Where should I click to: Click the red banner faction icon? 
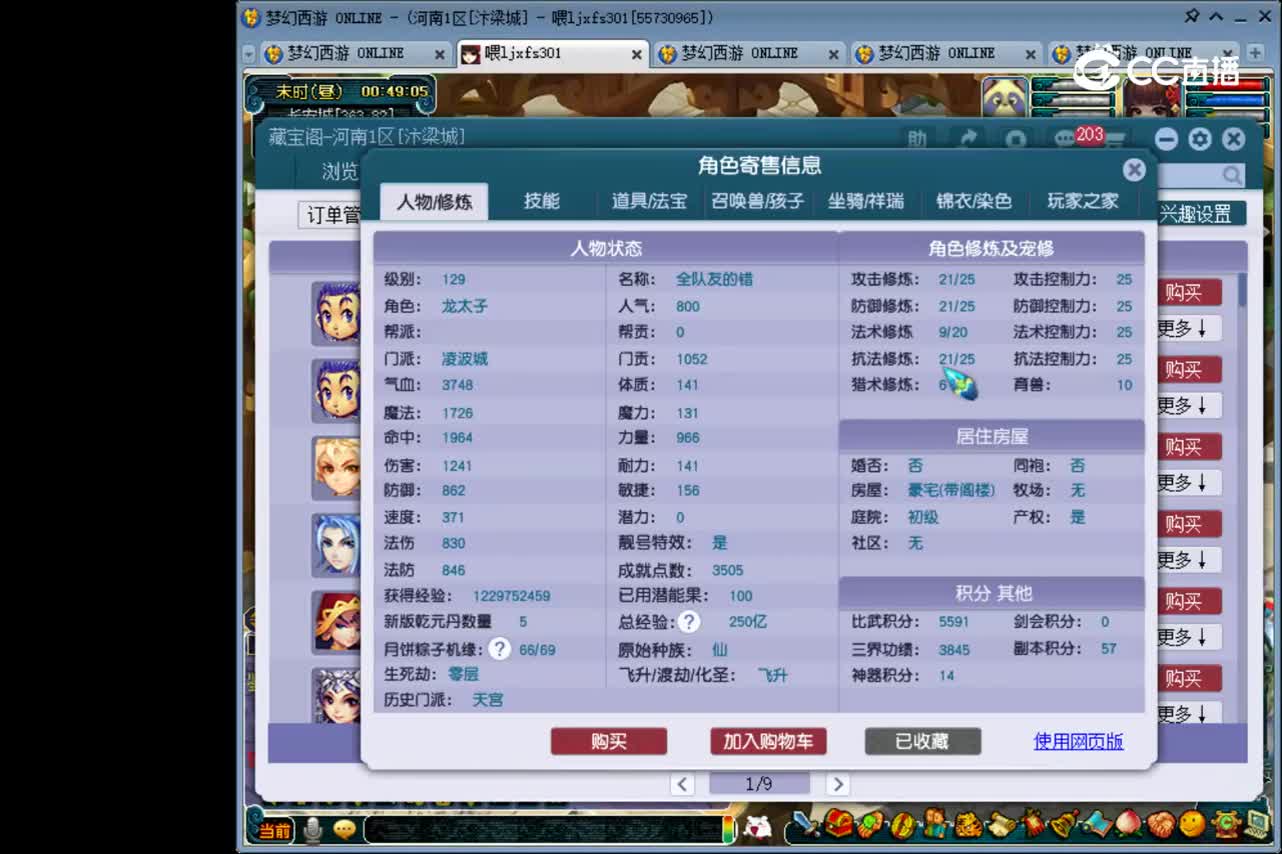1033,824
